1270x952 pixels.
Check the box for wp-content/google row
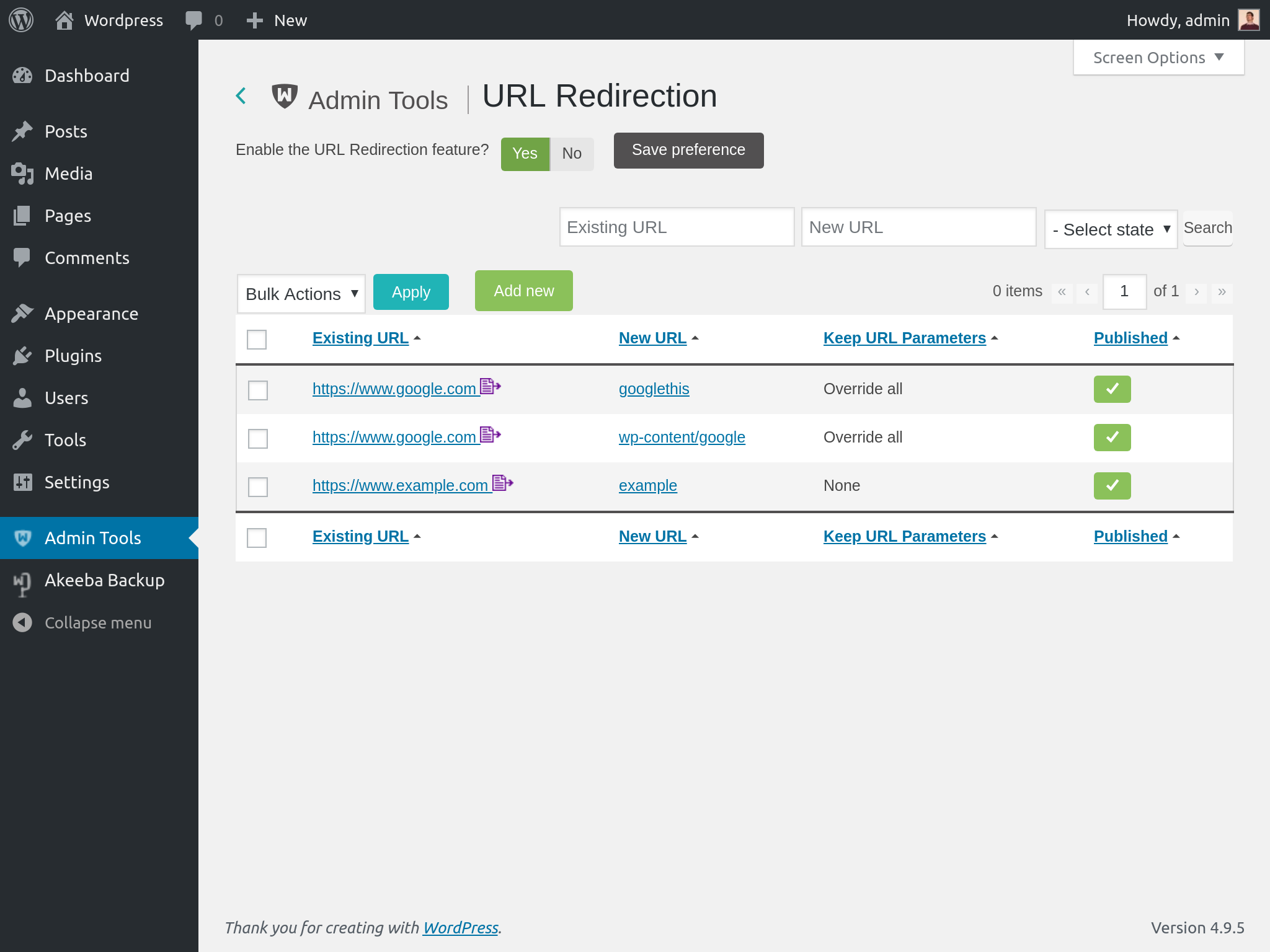click(x=258, y=438)
